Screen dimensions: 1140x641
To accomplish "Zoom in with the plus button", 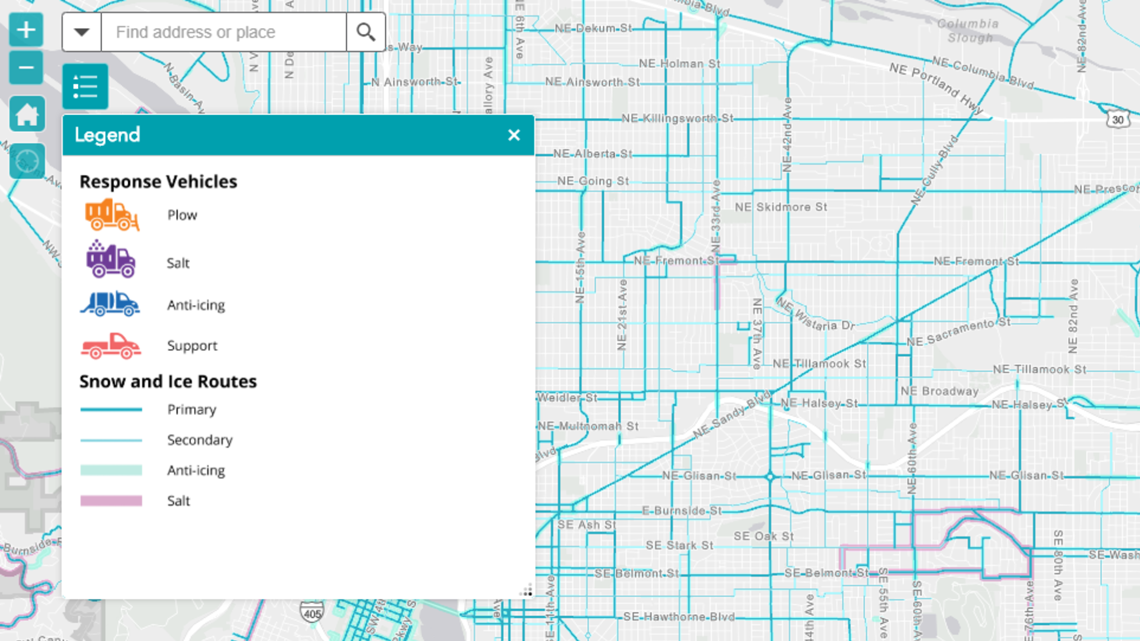I will (x=26, y=30).
